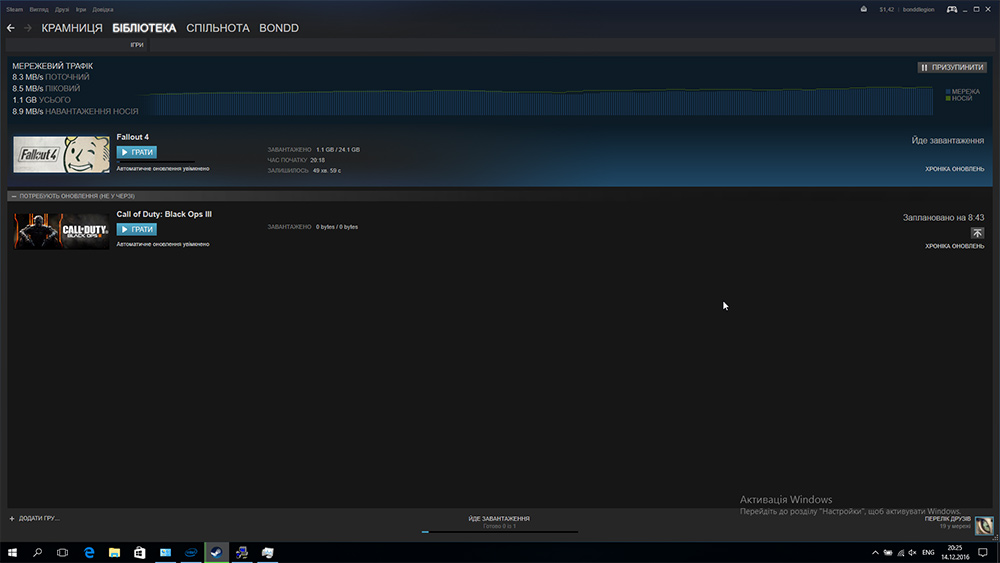The image size is (1000, 563).
Task: Open Вигляд menu
Action: pyautogui.click(x=39, y=10)
